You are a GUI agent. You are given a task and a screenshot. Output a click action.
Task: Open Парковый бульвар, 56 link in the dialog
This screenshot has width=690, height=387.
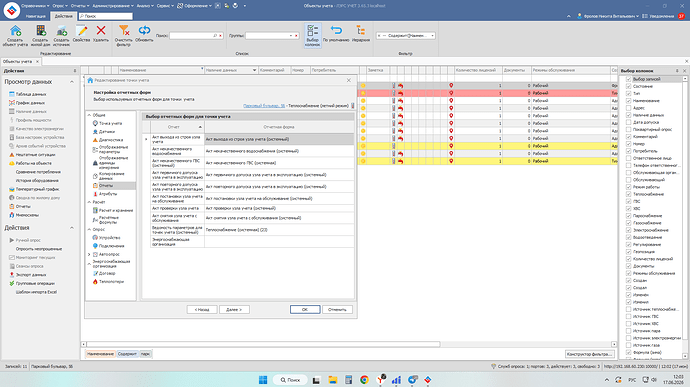[x=264, y=106]
